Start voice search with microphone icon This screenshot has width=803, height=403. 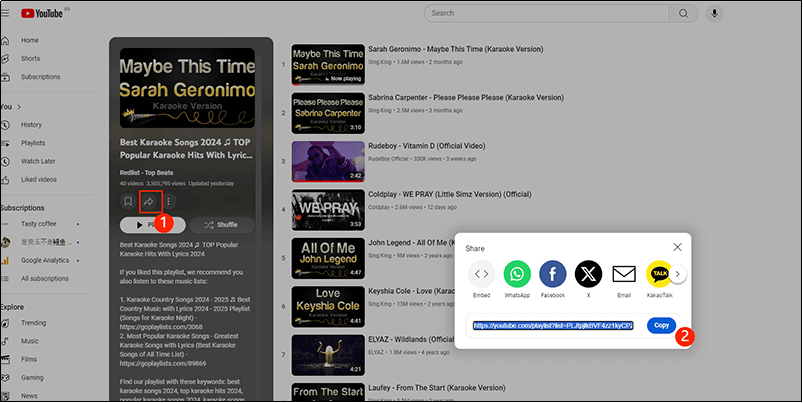pos(714,13)
